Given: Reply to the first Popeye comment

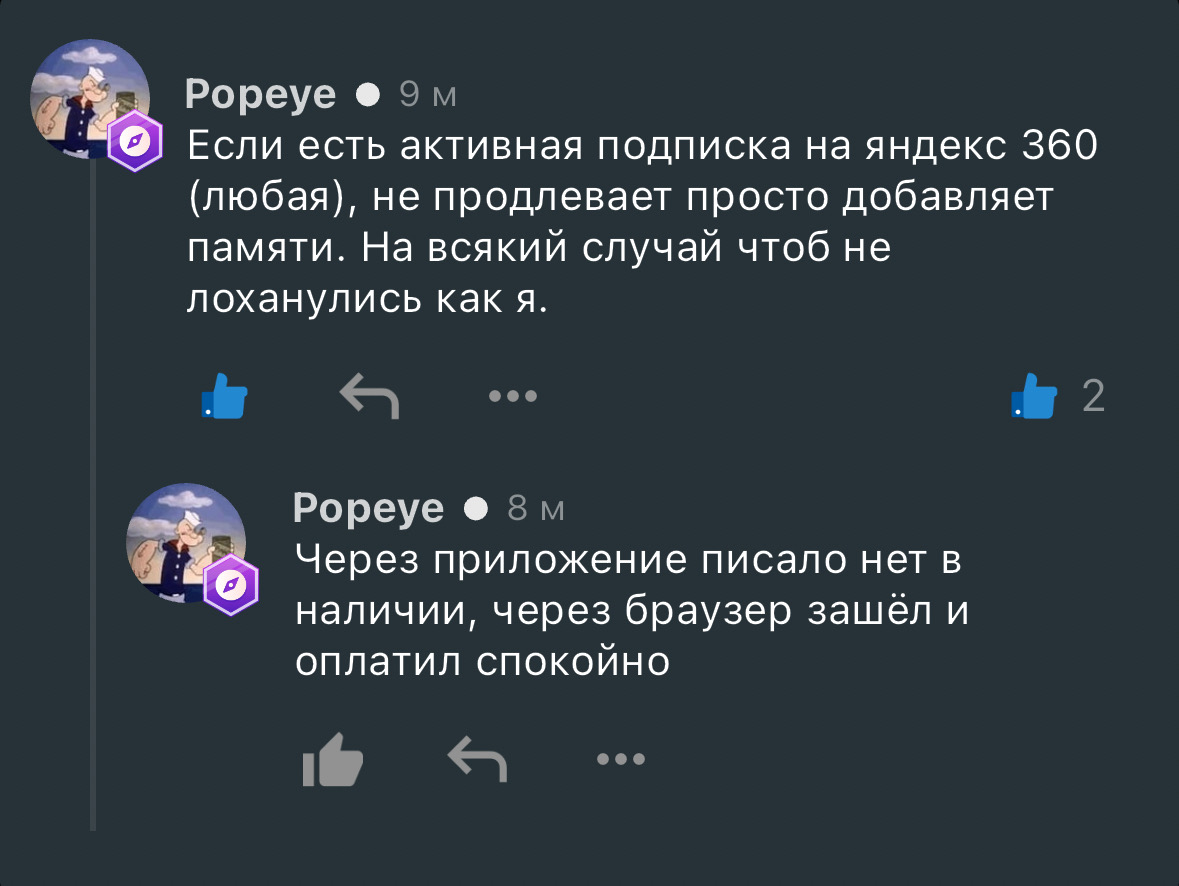Looking at the screenshot, I should [x=369, y=396].
